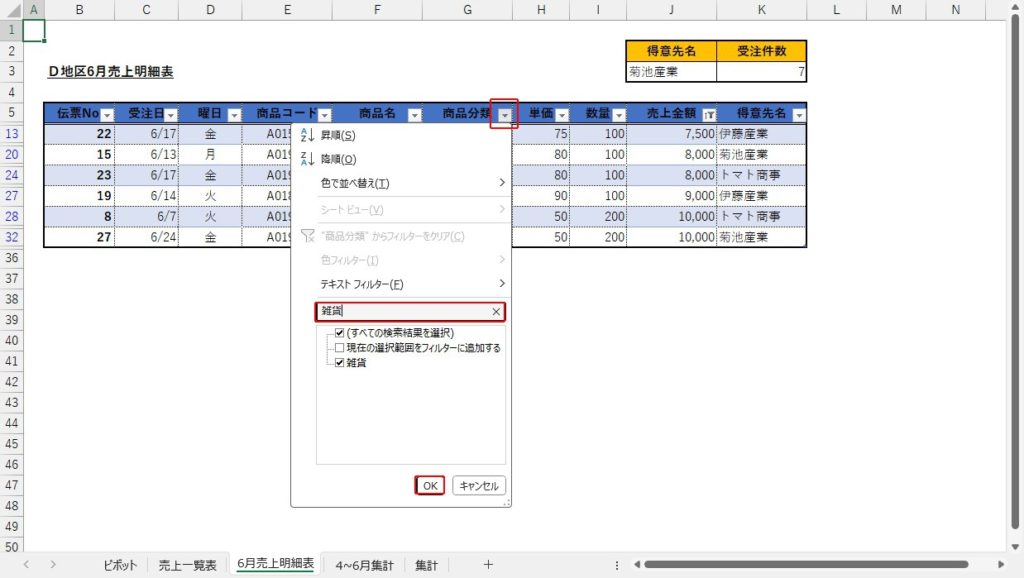Enable 現在の選択範囲をフィルターに追加する checkbox

point(340,348)
